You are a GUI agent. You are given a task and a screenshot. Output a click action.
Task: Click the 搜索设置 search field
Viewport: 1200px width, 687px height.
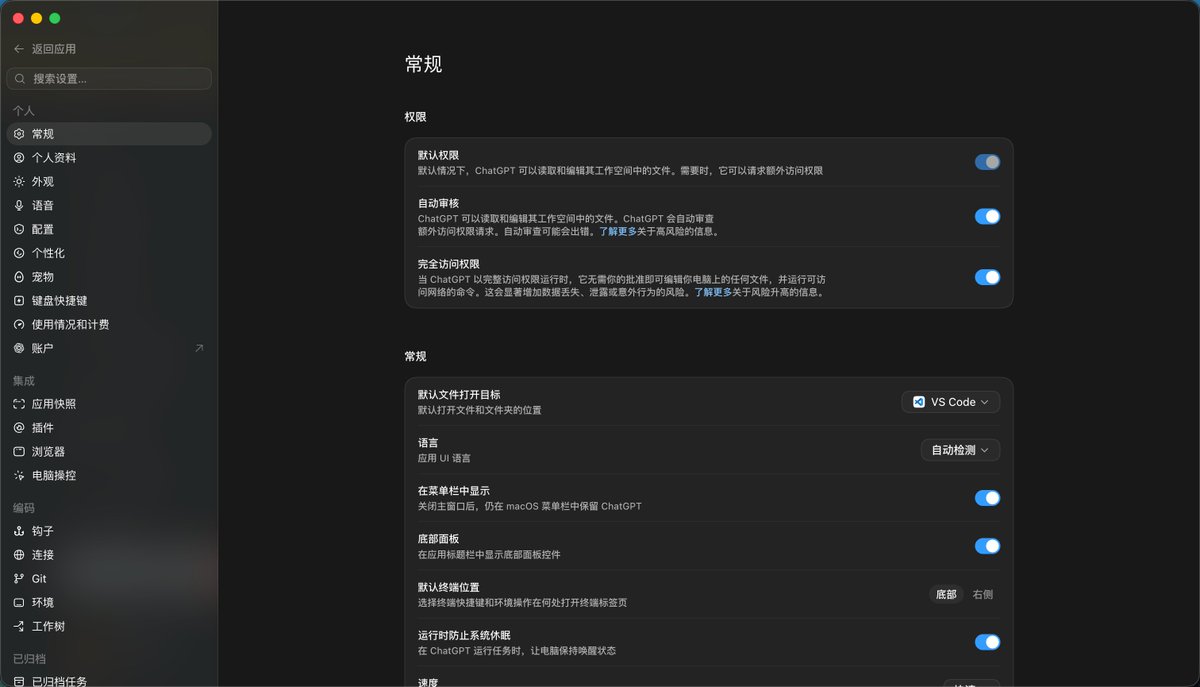[109, 79]
